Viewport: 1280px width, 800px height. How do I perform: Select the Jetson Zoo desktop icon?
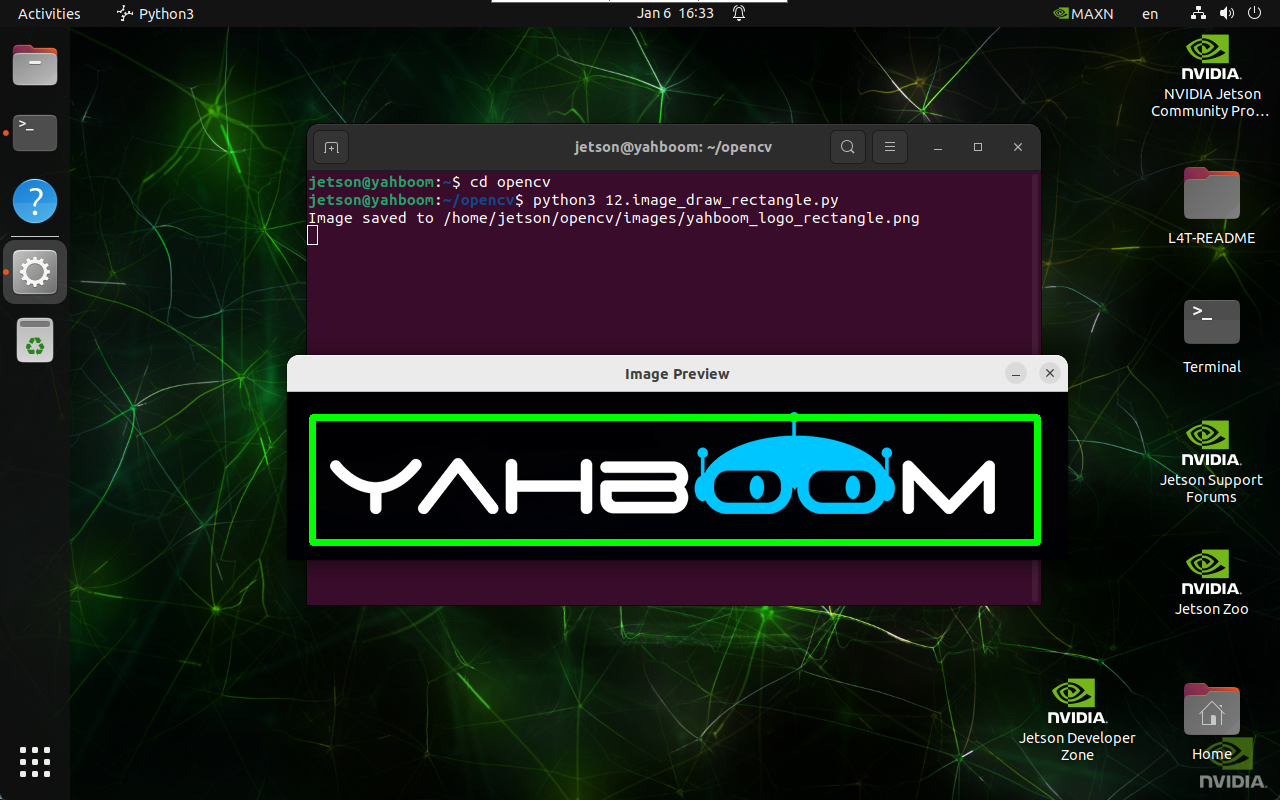coord(1211,582)
